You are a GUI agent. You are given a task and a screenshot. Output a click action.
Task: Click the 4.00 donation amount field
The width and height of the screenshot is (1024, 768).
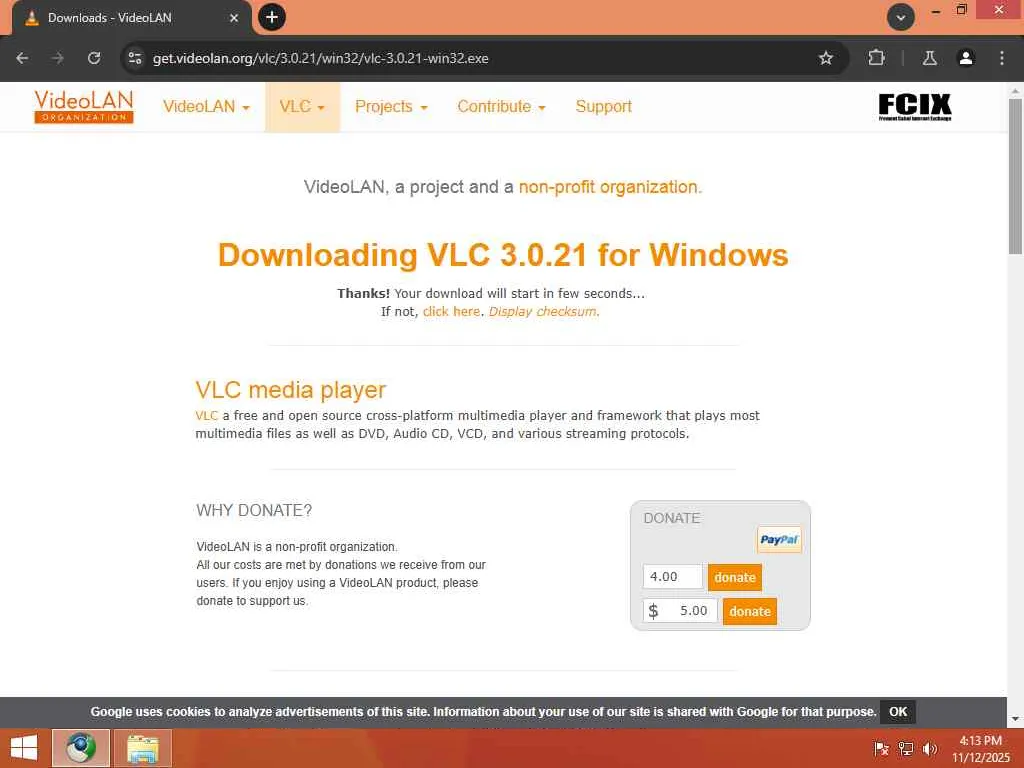673,577
